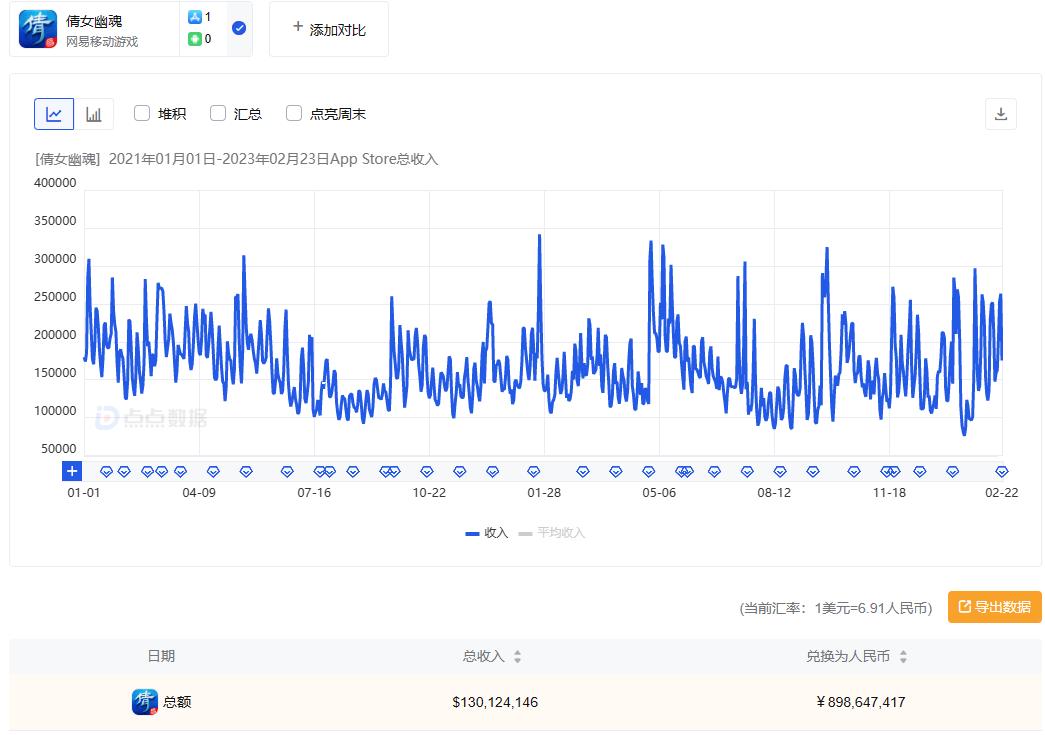Enable the 堆积 checkbox
This screenshot has height=735, width=1045.
point(142,114)
